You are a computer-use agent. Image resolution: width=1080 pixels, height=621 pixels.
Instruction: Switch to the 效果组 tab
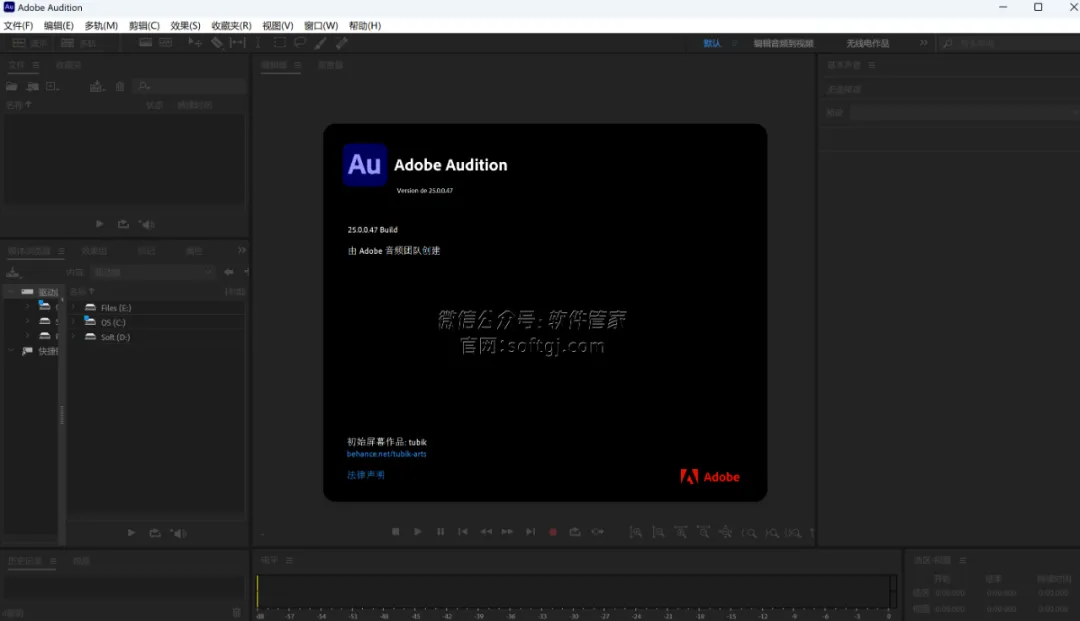point(94,251)
